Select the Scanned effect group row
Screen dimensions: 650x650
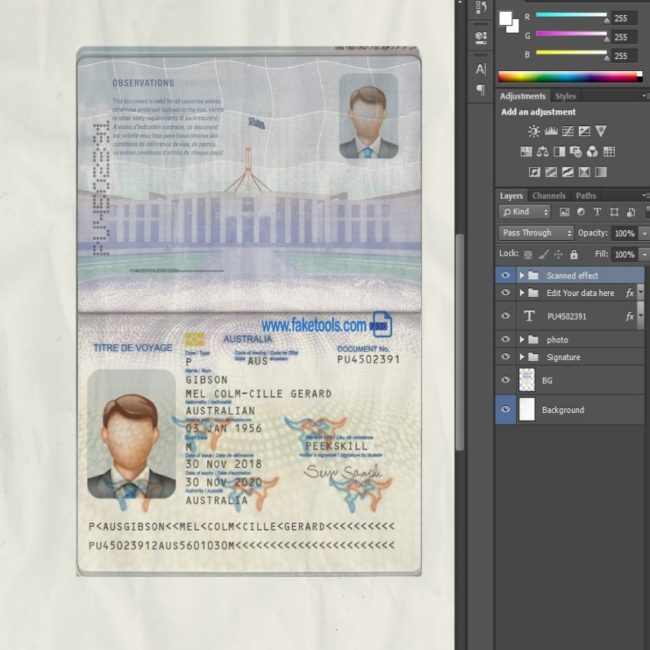570,275
